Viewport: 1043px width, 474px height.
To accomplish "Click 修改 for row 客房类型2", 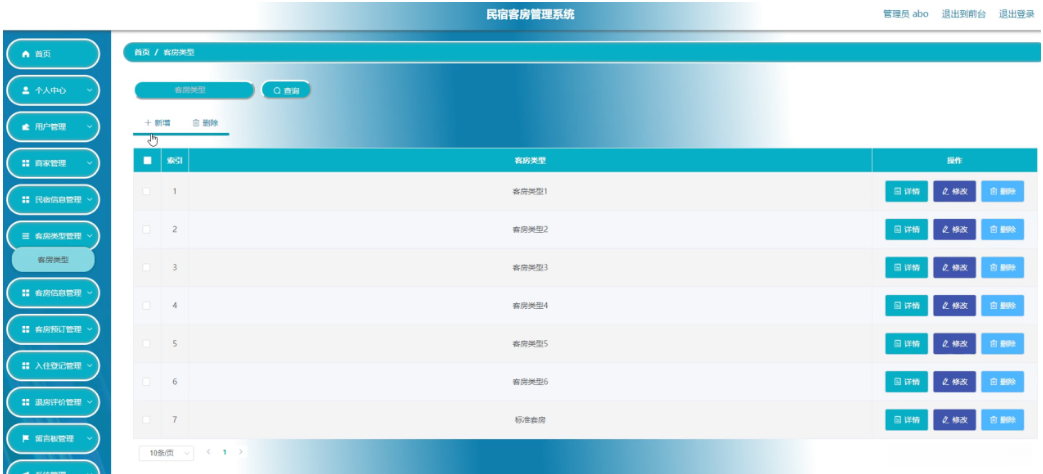I will tap(955, 229).
